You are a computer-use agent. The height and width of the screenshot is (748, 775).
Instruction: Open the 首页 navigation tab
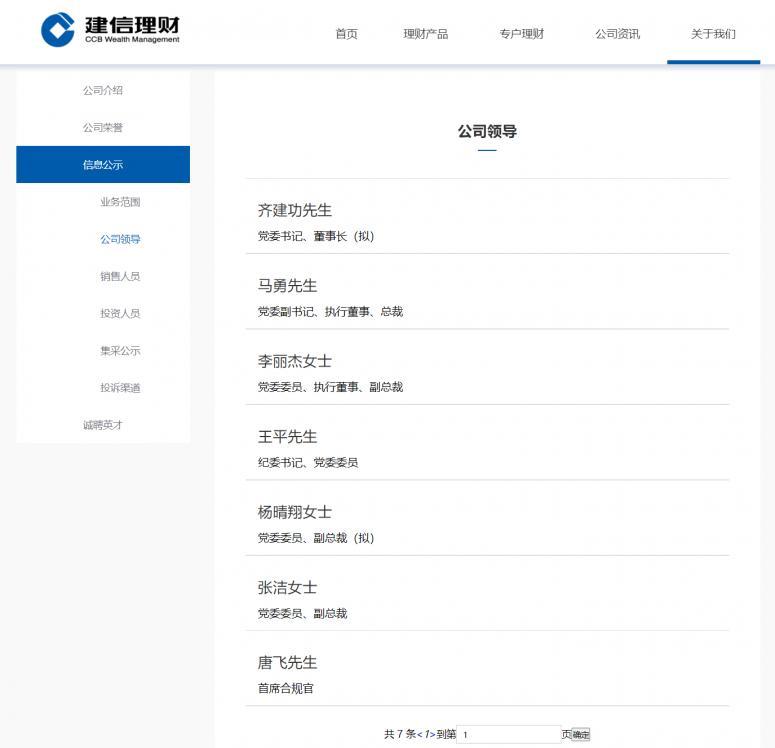[x=346, y=34]
